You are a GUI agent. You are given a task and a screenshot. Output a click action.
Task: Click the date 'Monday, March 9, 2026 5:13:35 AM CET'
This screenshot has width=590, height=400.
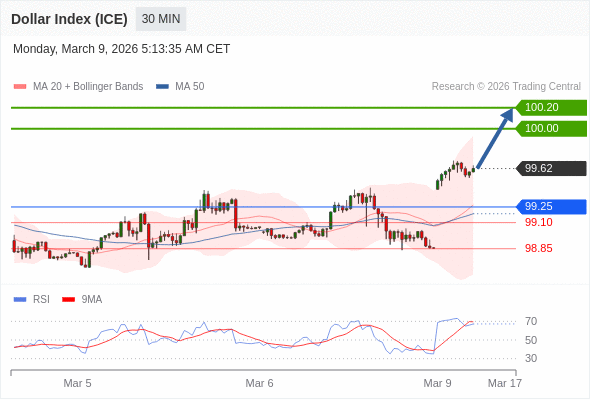(122, 49)
